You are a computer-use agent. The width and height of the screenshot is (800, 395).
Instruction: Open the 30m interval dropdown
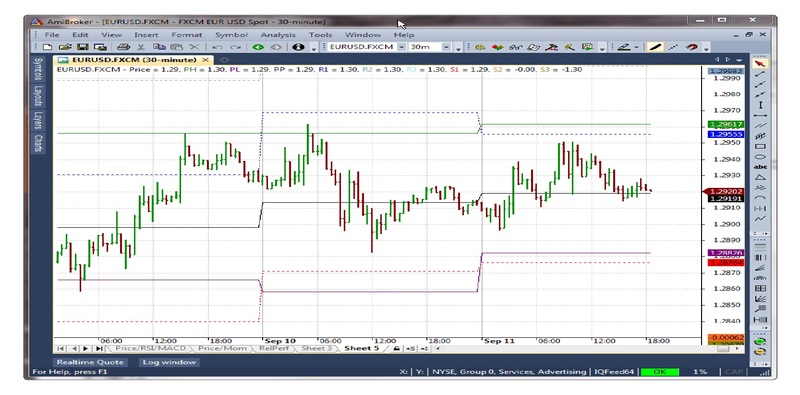pyautogui.click(x=446, y=47)
